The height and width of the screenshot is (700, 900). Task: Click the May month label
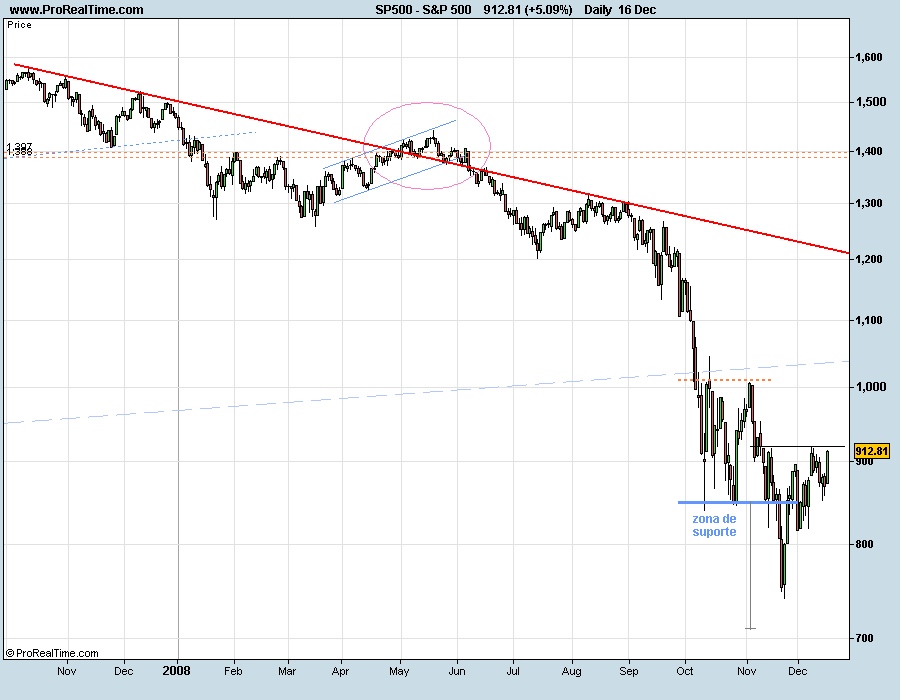click(399, 671)
